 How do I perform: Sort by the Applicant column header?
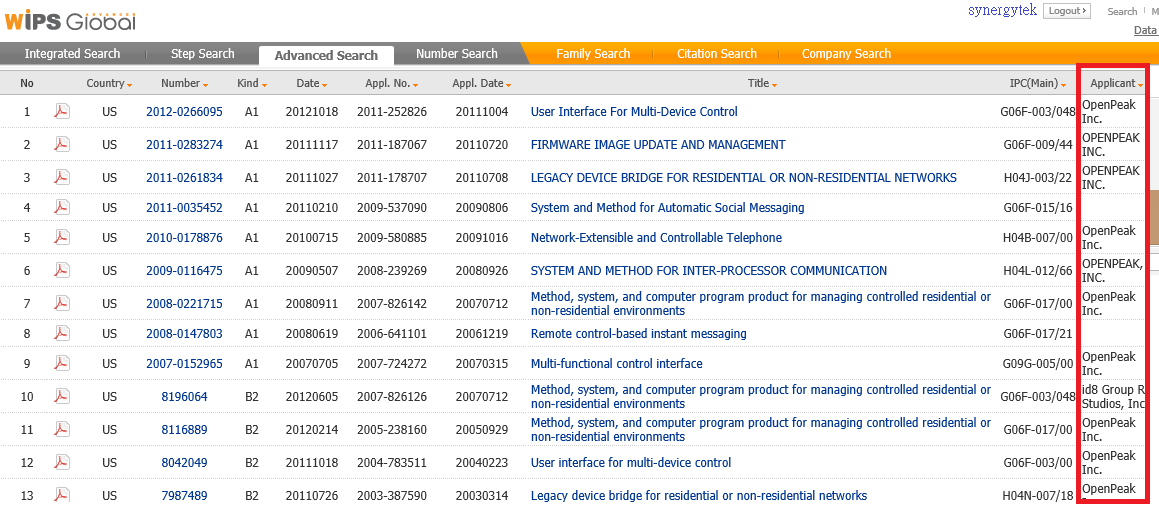pyautogui.click(x=1116, y=84)
